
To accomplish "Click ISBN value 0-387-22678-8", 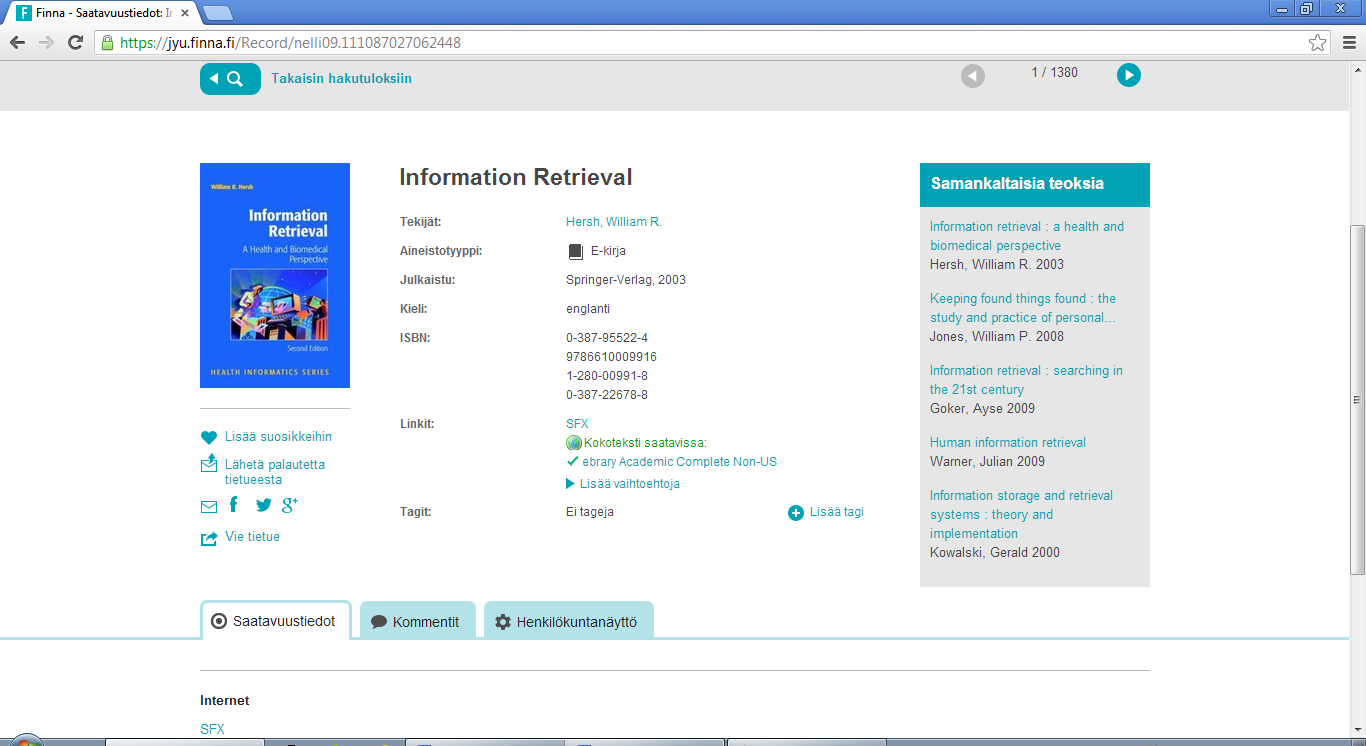I will point(607,395).
